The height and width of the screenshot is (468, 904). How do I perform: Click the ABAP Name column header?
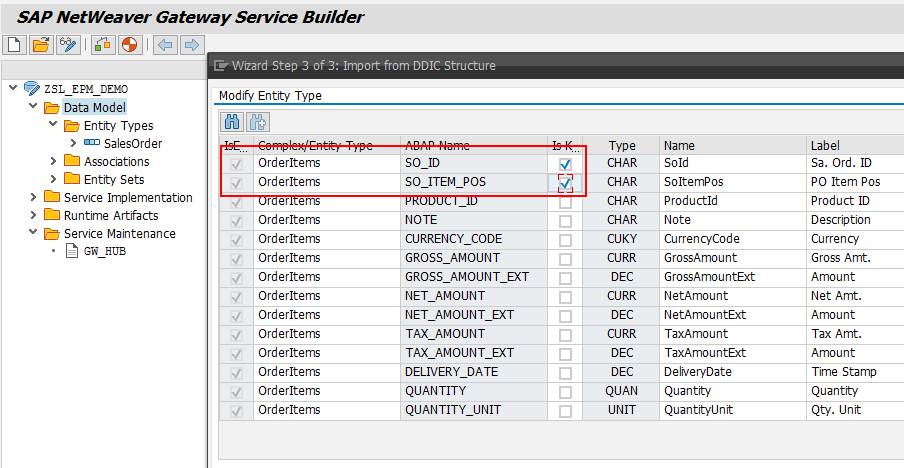click(474, 146)
